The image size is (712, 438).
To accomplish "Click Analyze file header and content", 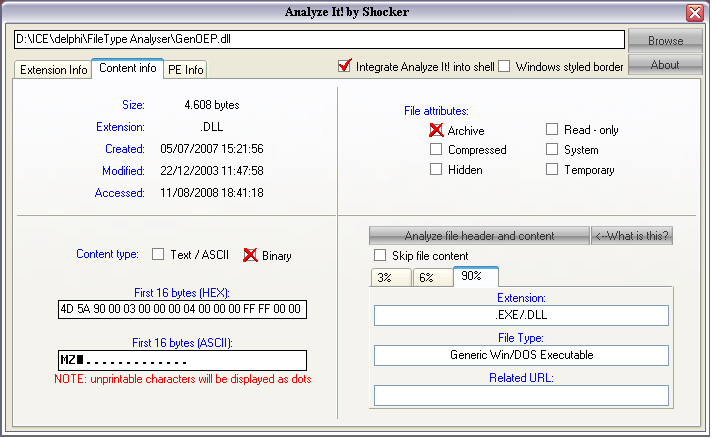I will [x=479, y=236].
